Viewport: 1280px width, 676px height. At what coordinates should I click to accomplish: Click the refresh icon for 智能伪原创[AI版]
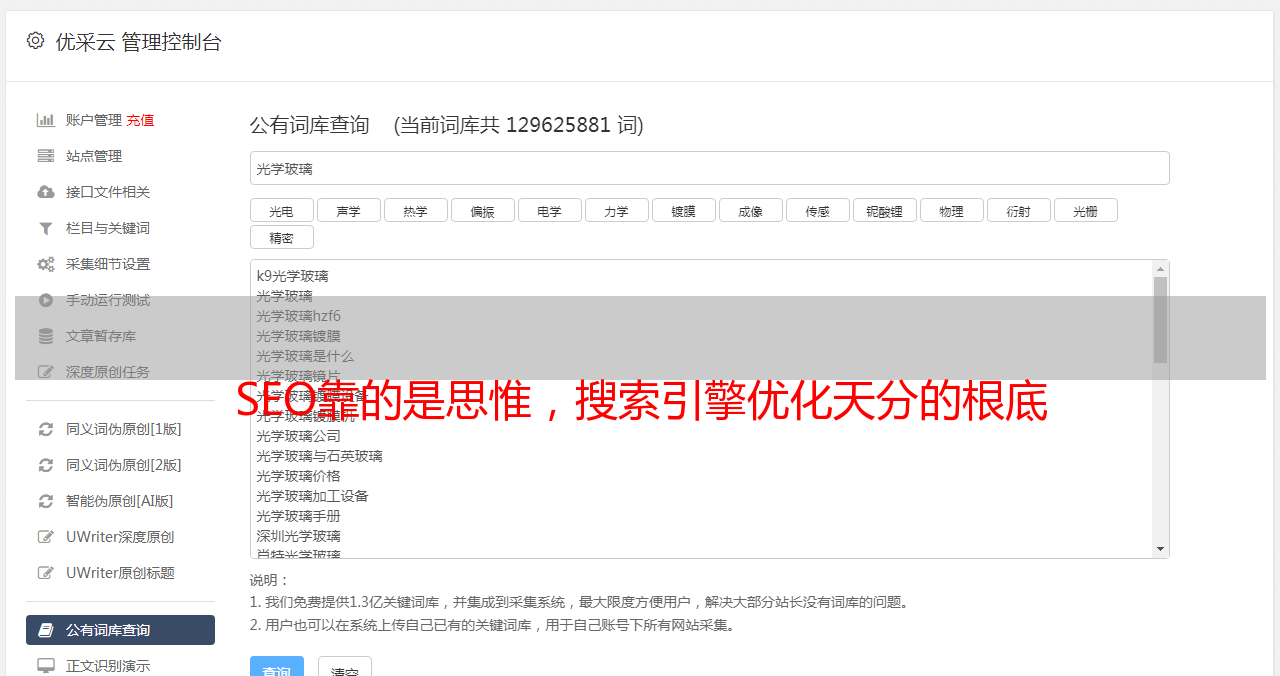[46, 501]
